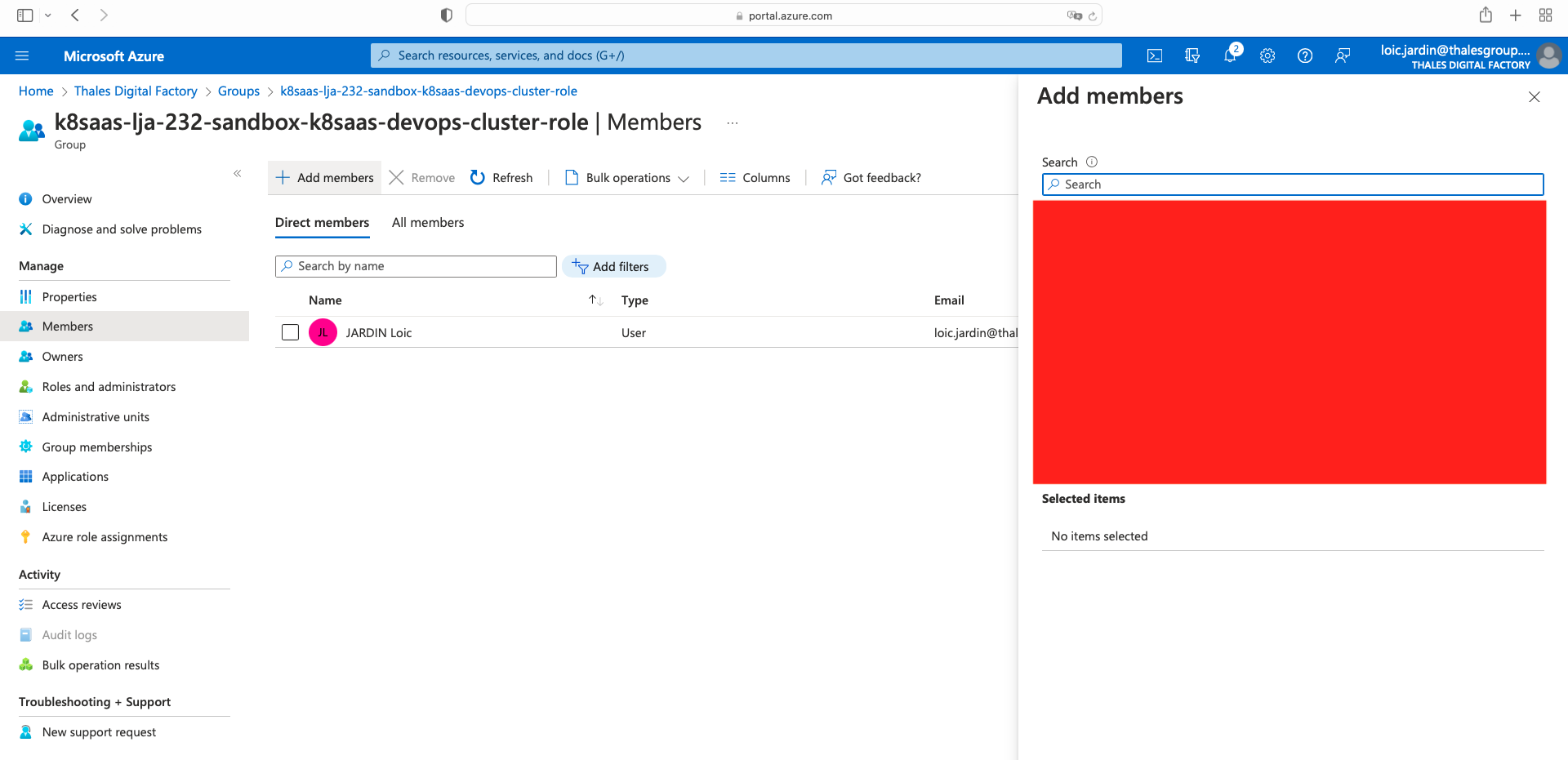Open the Directories and subscriptions filter icon
The height and width of the screenshot is (760, 1568).
pyautogui.click(x=1192, y=56)
